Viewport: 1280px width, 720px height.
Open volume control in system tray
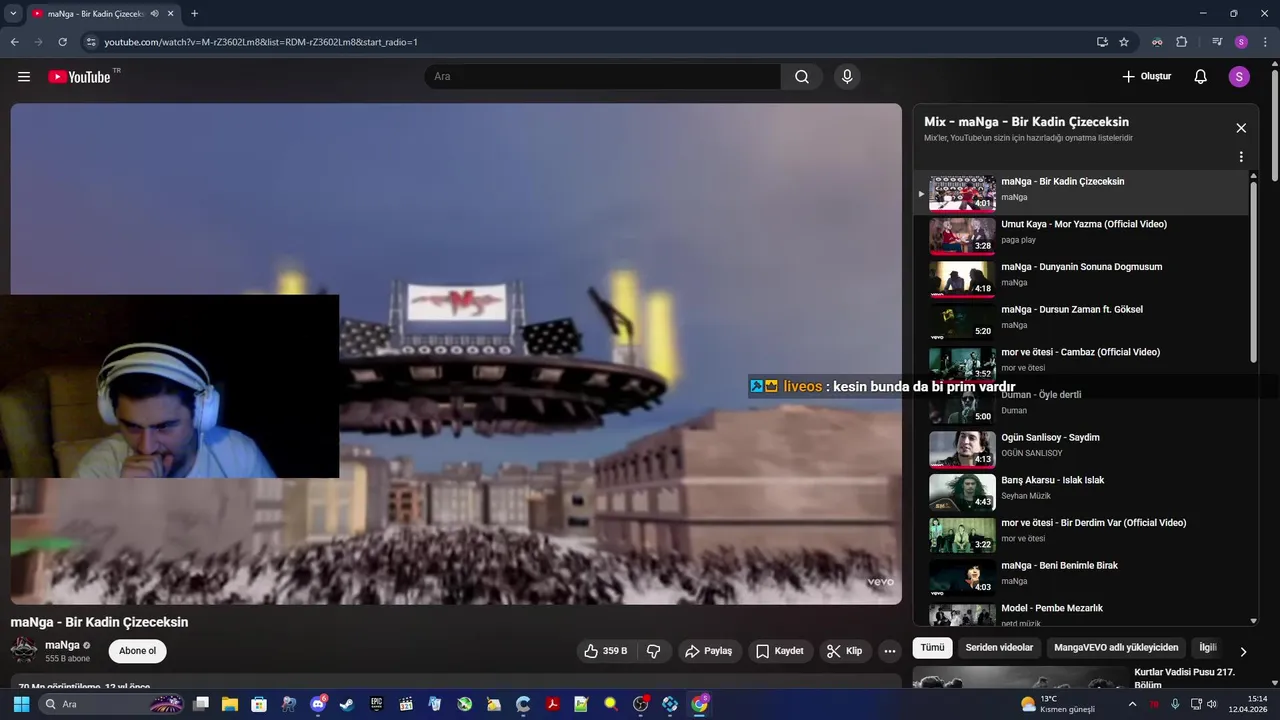1212,704
